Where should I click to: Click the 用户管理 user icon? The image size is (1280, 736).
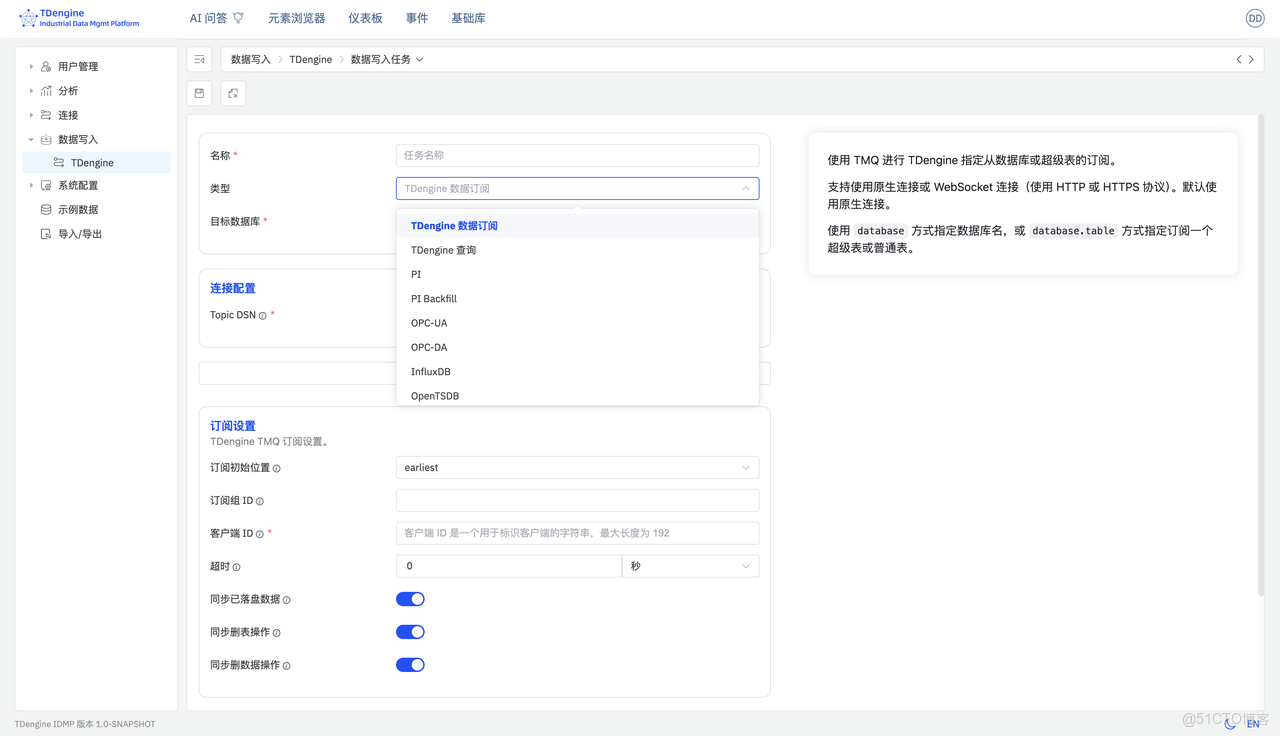point(46,66)
